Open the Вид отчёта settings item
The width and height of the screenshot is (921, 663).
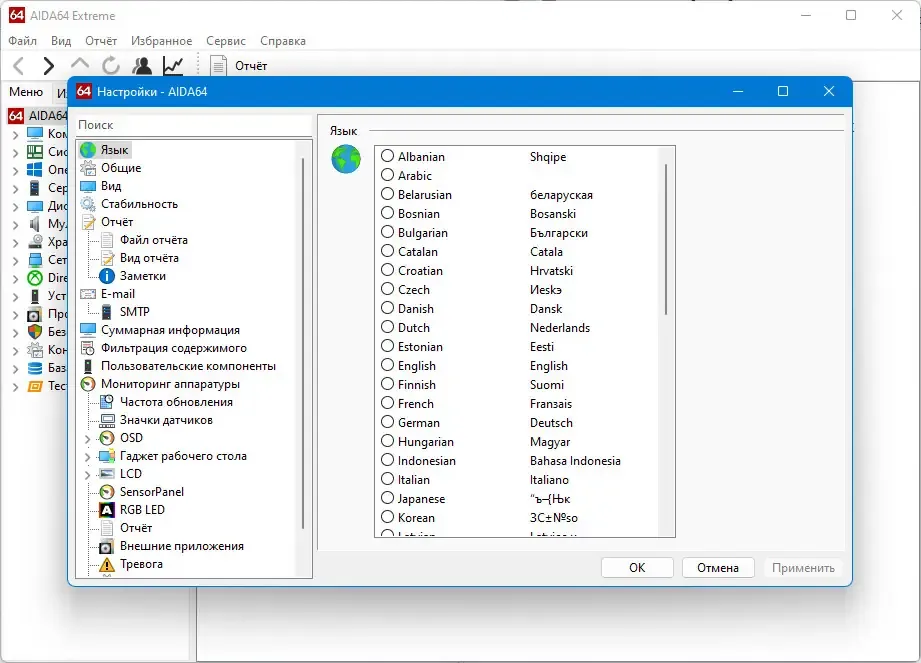tap(149, 258)
